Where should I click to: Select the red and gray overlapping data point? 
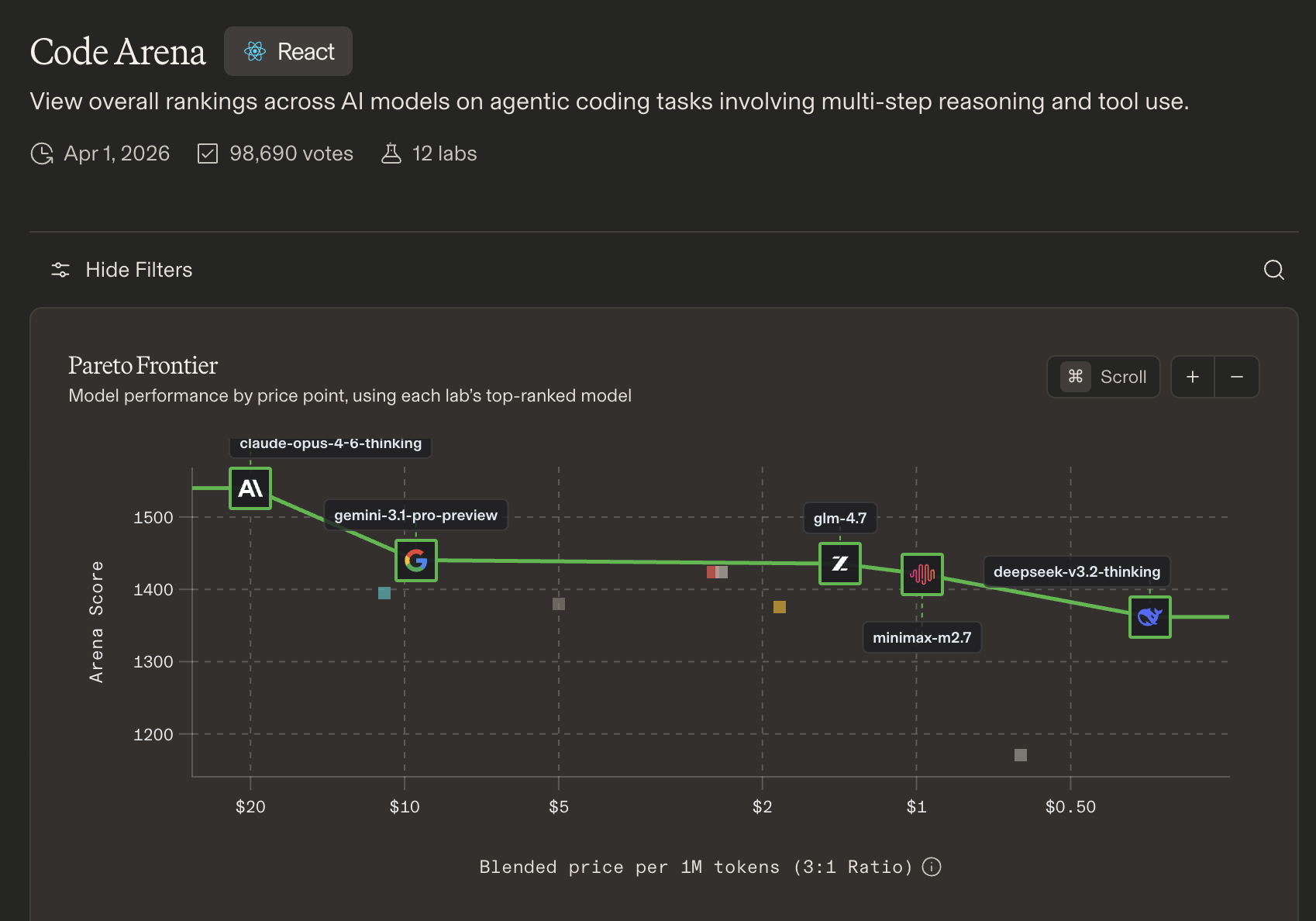[717, 572]
